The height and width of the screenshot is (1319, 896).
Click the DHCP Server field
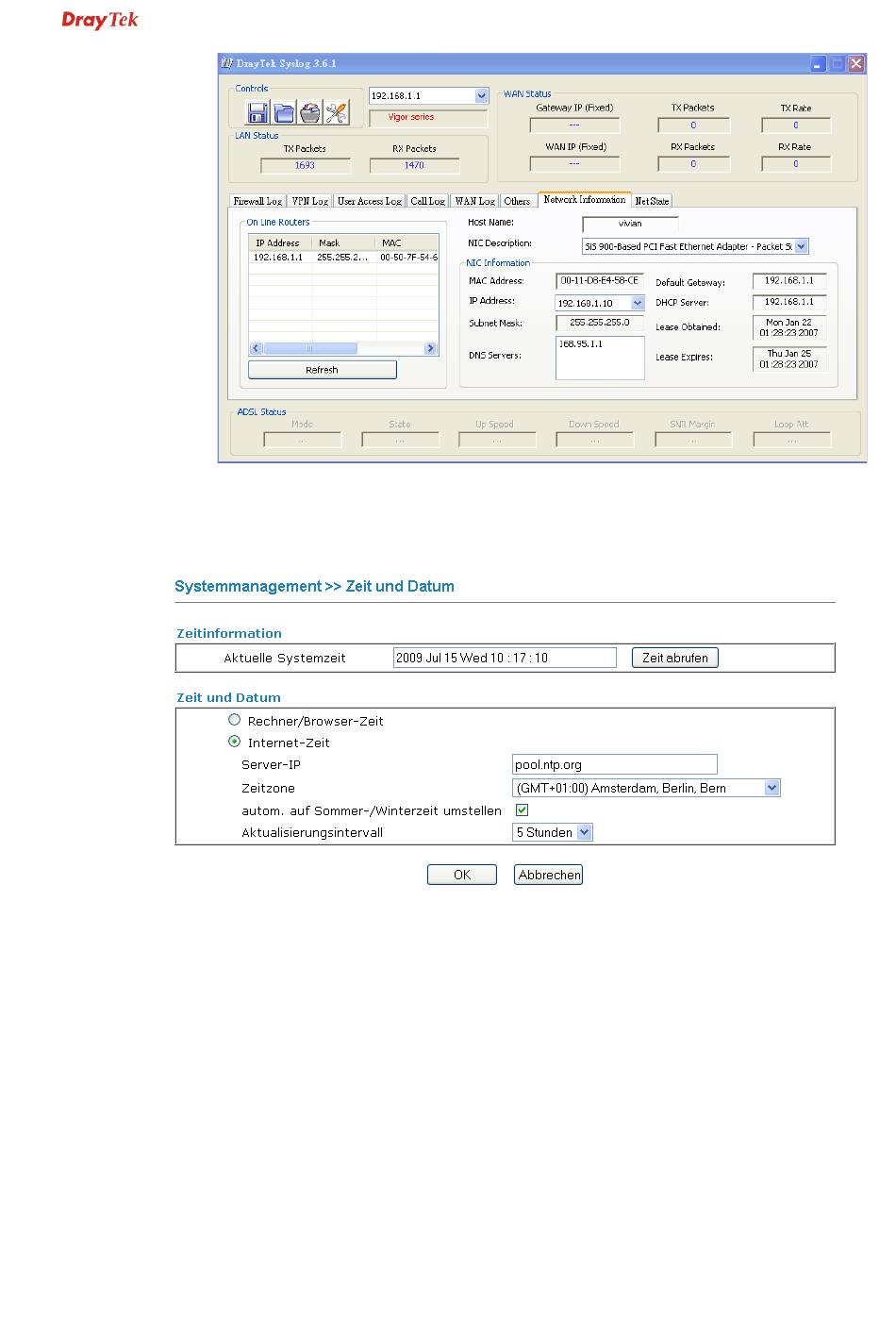789,302
